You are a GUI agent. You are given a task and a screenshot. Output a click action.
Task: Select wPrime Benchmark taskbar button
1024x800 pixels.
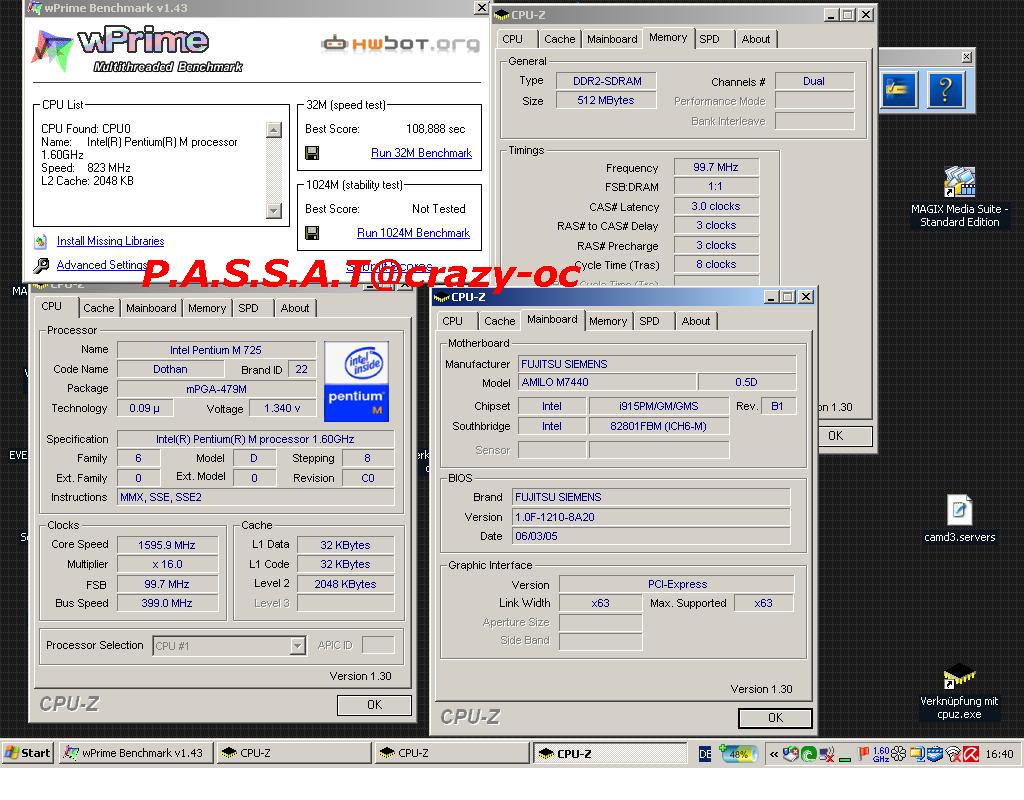[x=136, y=753]
